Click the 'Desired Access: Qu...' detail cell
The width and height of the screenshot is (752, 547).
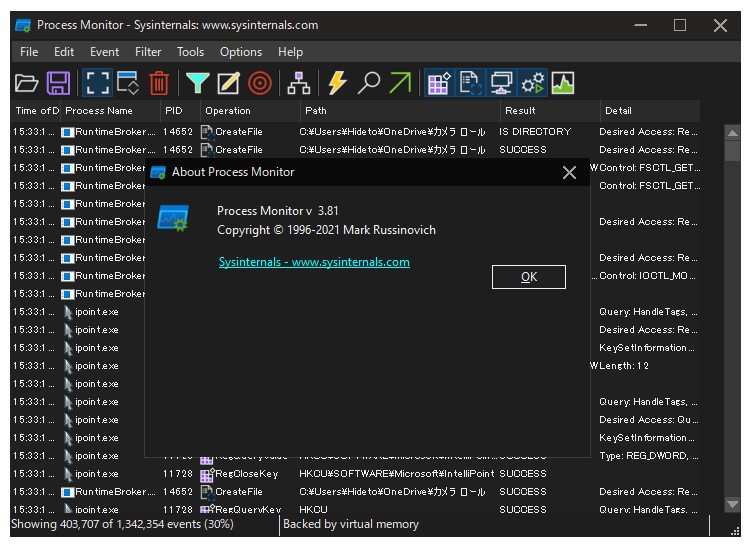[648, 420]
